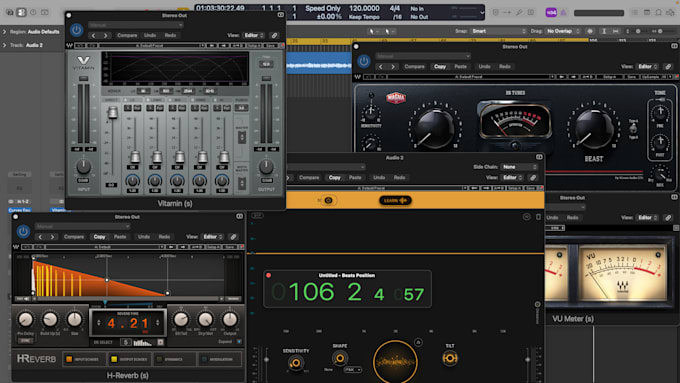Toggle Modulation section in H-Reverb
680x383 pixels.
click(x=219, y=359)
